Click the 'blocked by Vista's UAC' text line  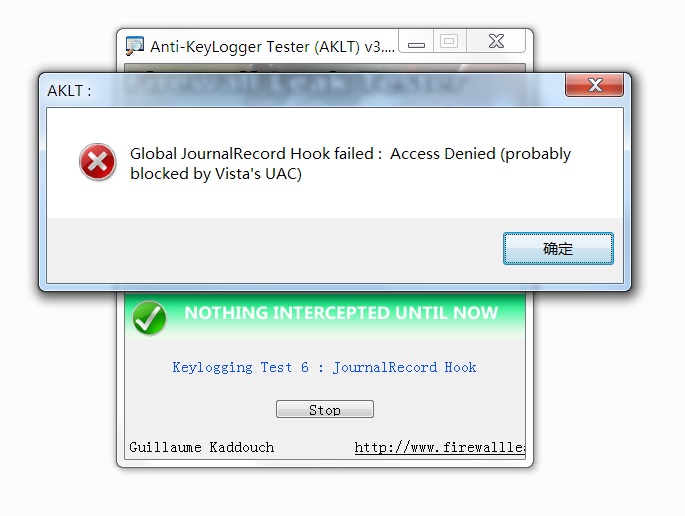point(216,174)
